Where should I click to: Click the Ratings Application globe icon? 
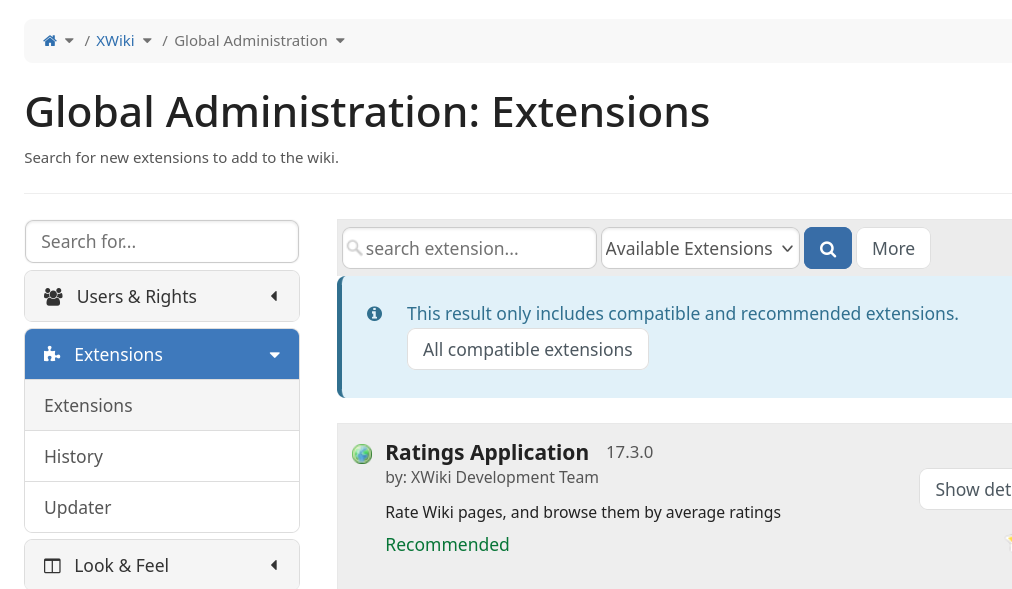[362, 454]
